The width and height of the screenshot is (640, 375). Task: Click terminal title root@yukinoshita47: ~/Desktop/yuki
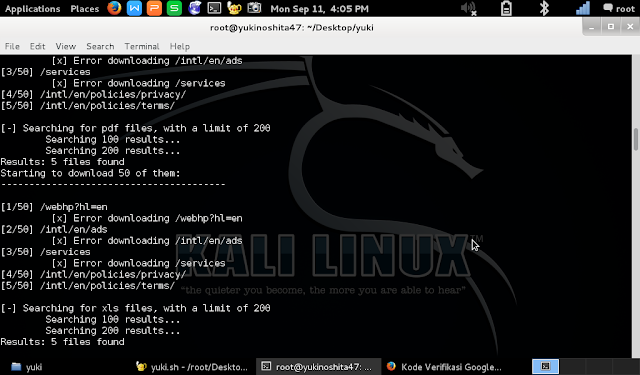tap(292, 28)
